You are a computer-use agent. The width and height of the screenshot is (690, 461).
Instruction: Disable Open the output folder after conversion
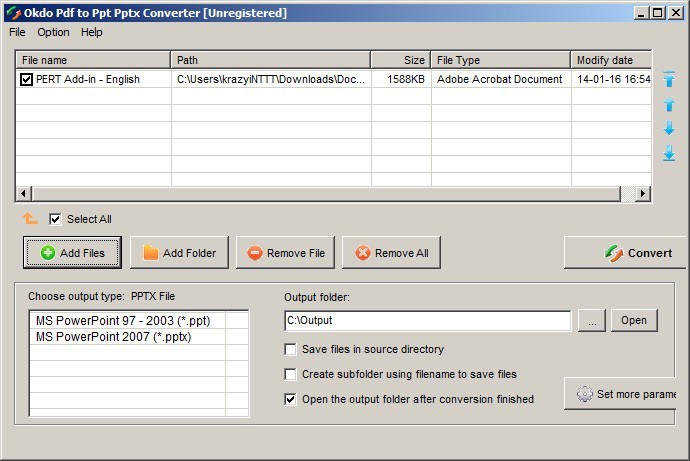pyautogui.click(x=290, y=399)
